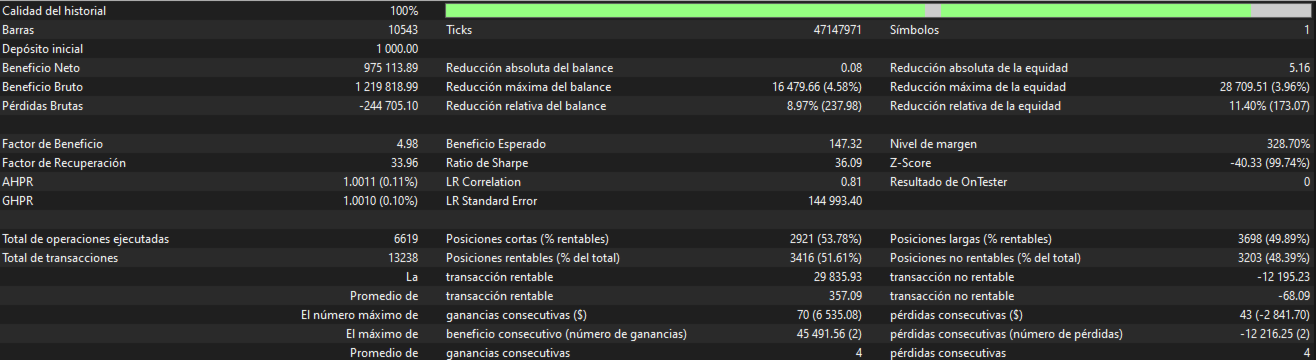Click the Reducción absoluta del balance value 0.08
This screenshot has width=1316, height=360.
852,68
